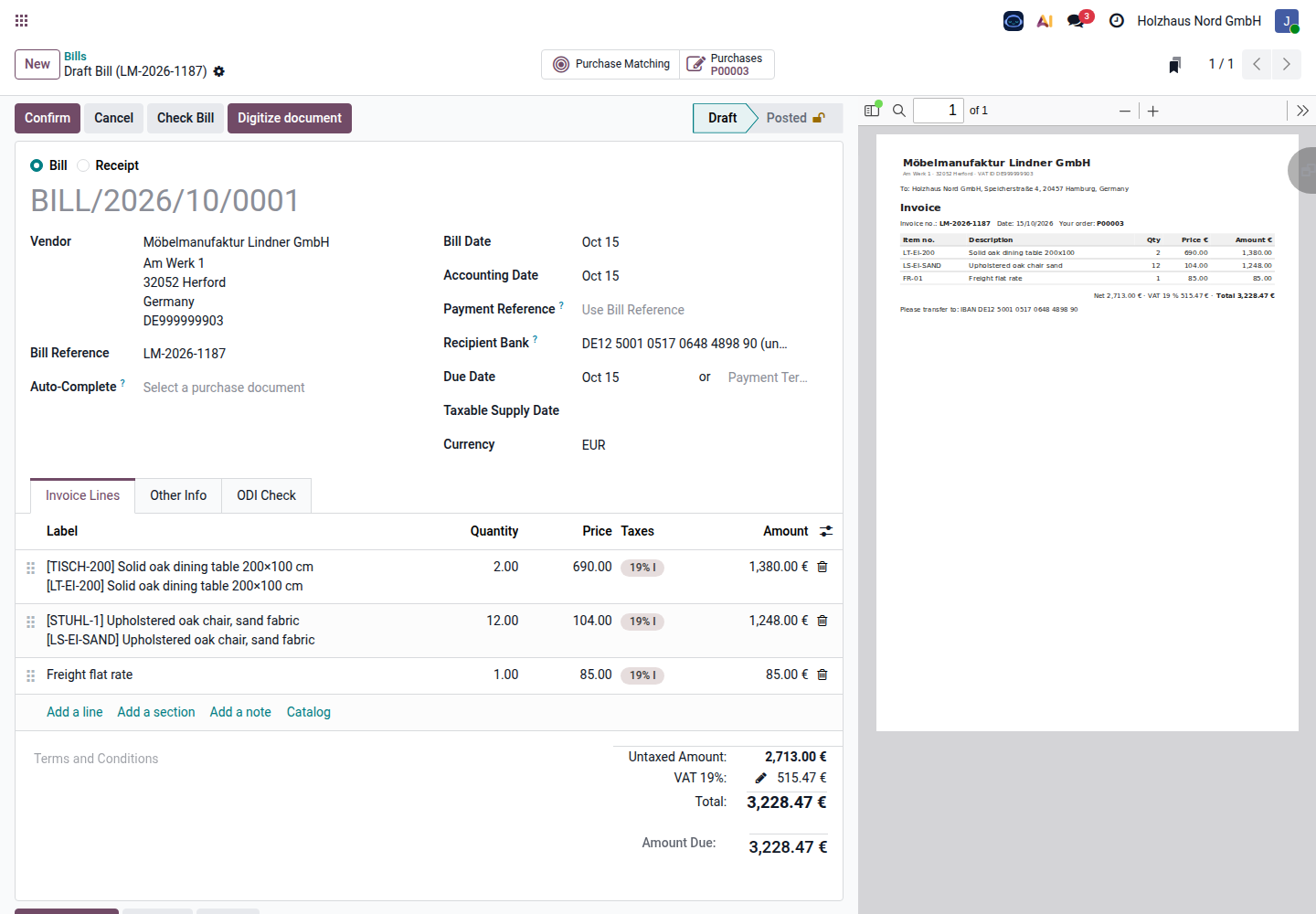Open the Catalog link
Screen dimensions: 1316x914
pyautogui.click(x=309, y=712)
